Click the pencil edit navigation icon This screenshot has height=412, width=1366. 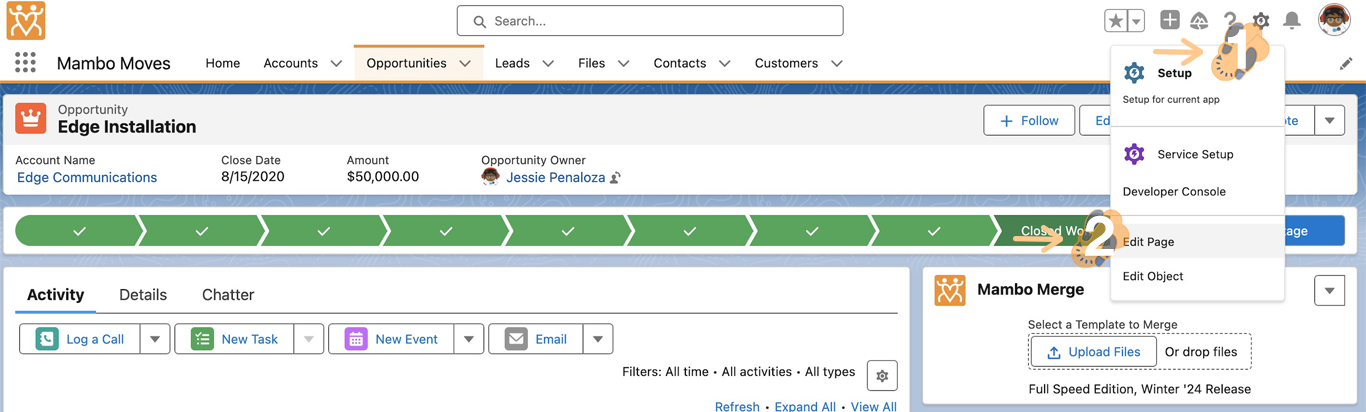coord(1346,64)
